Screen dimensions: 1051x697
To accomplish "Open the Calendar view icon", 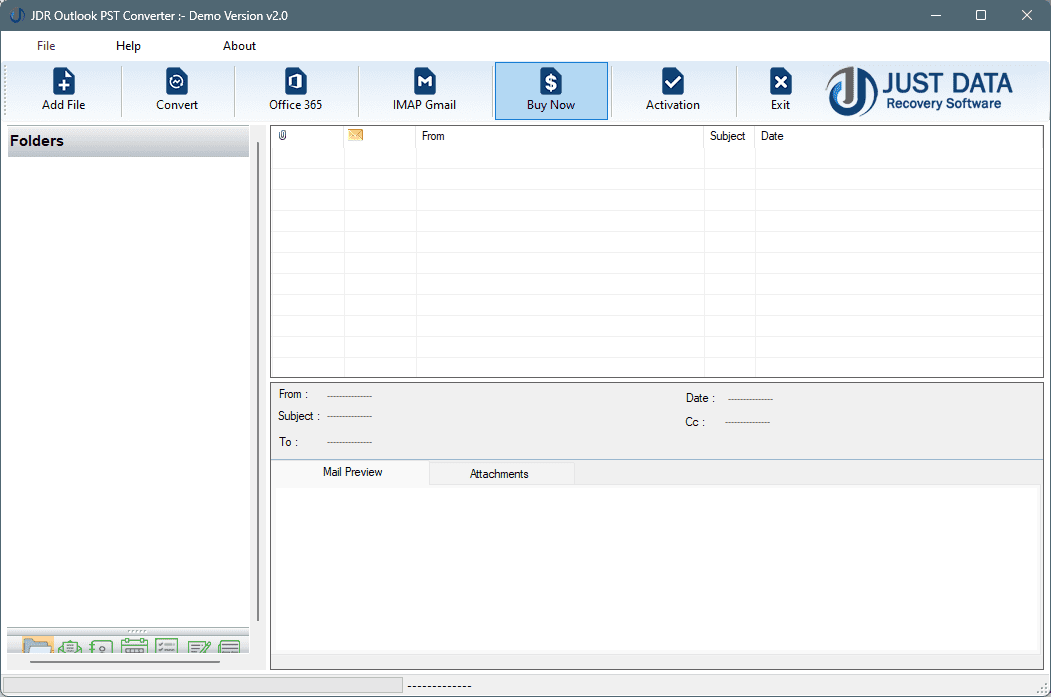I will tap(134, 646).
